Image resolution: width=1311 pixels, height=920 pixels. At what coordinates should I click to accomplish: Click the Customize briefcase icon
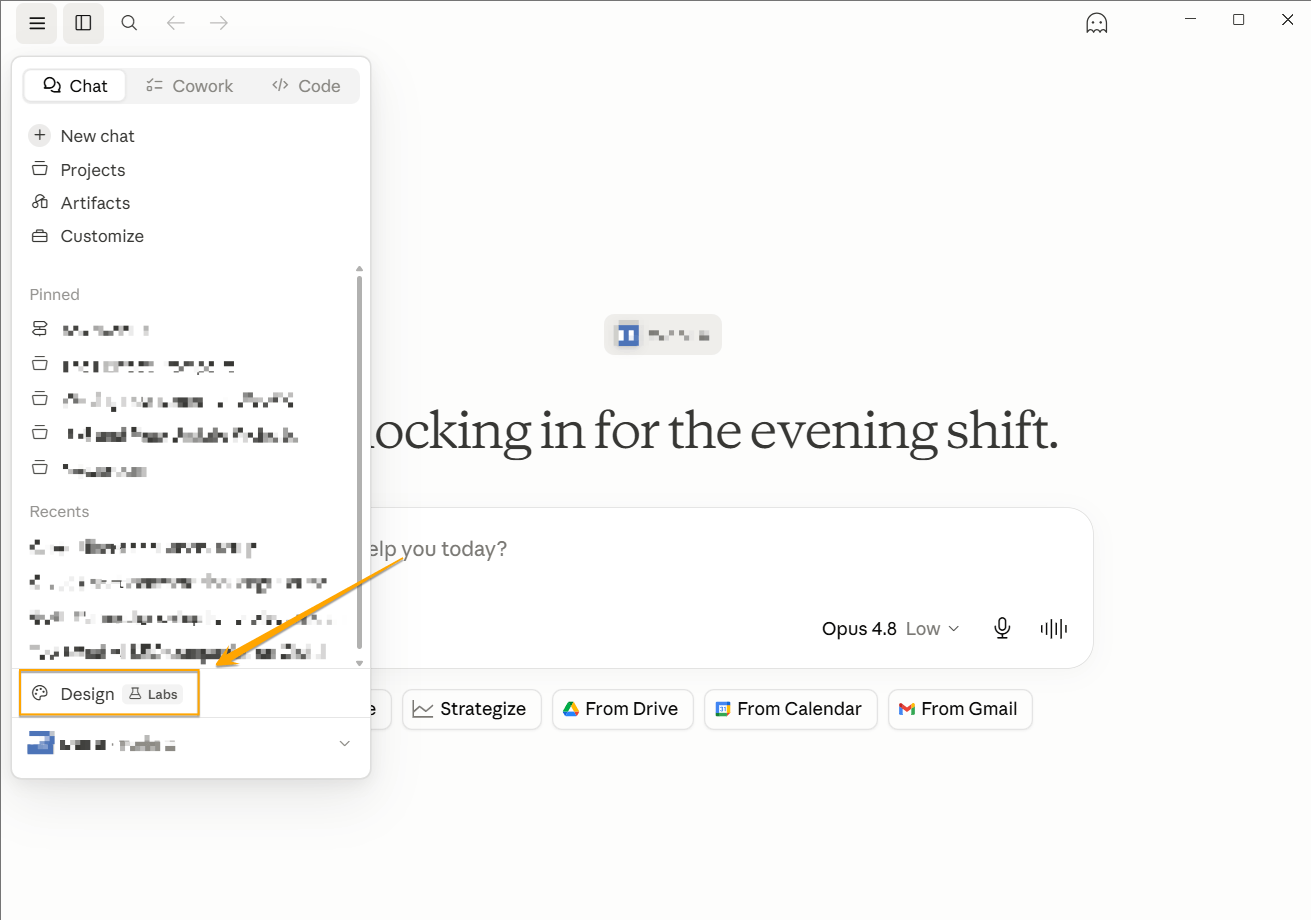pos(40,236)
